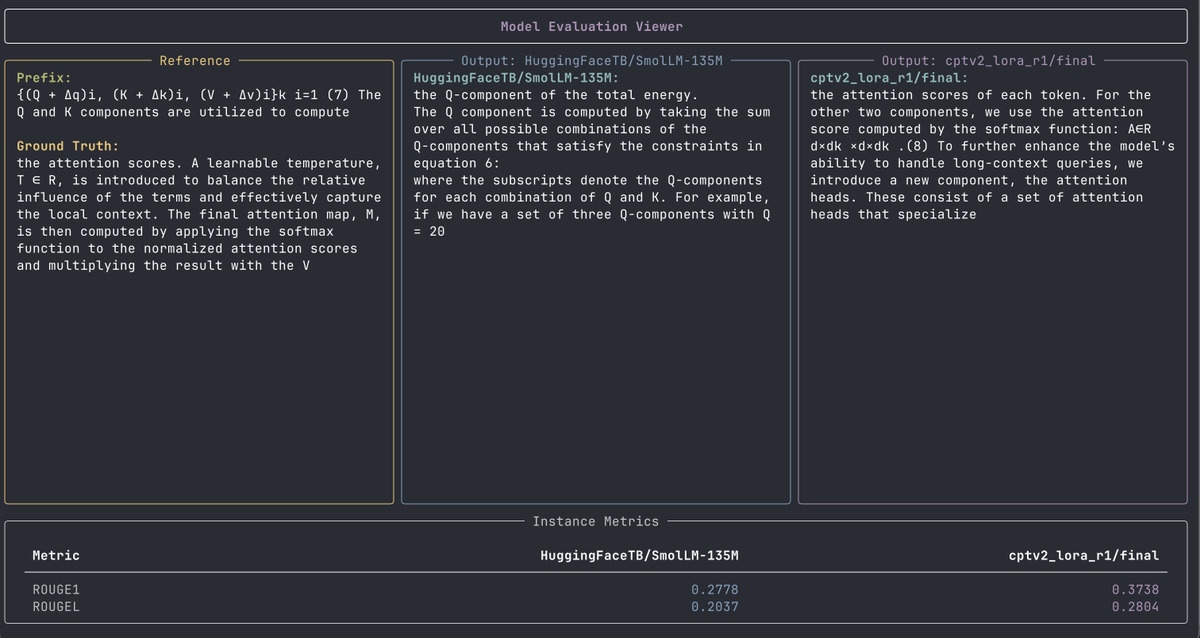Click the line "where the subscripts denote the Q-components"
This screenshot has width=1200, height=638.
point(588,180)
